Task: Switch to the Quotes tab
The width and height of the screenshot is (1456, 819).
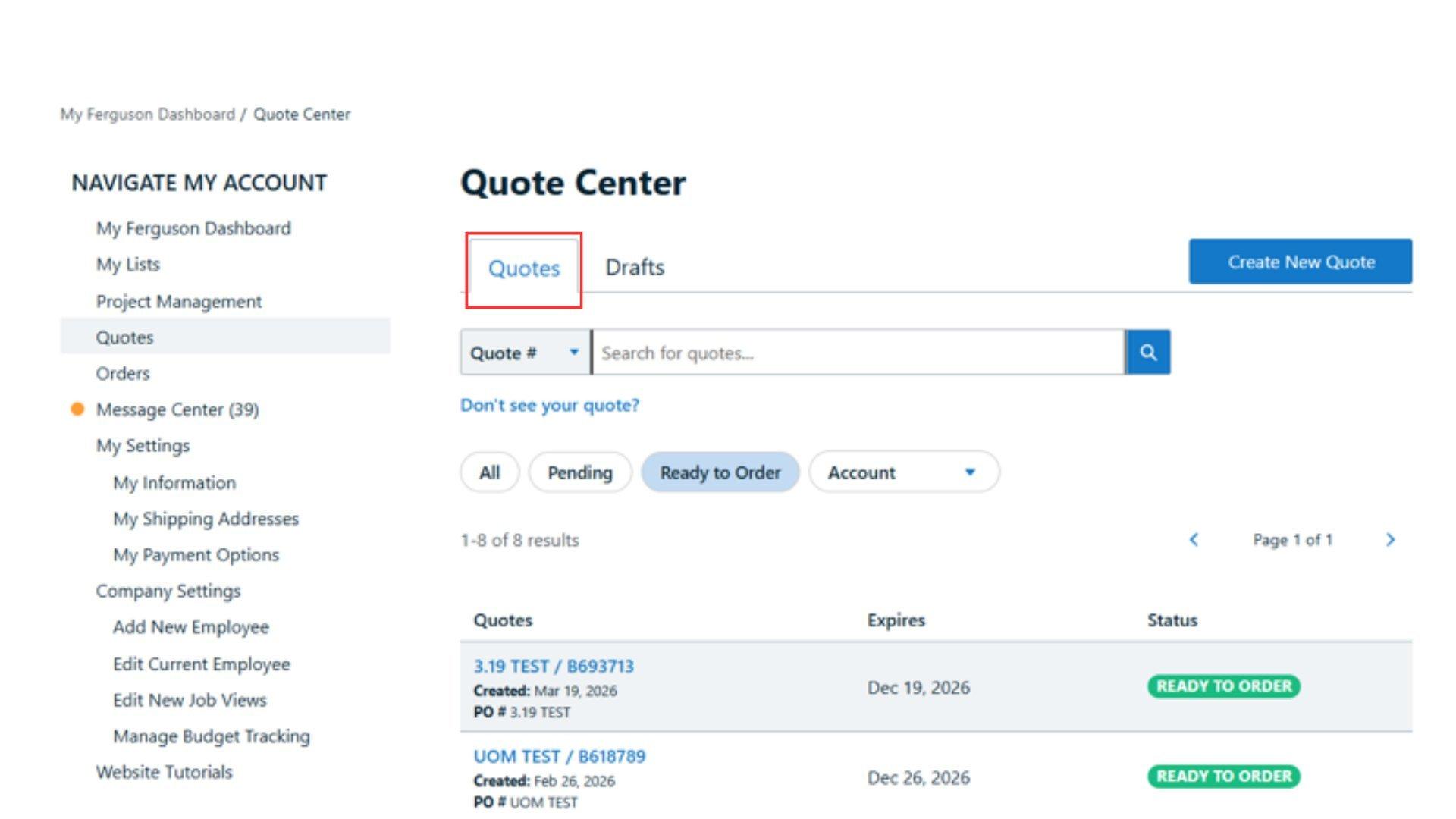Action: point(524,268)
